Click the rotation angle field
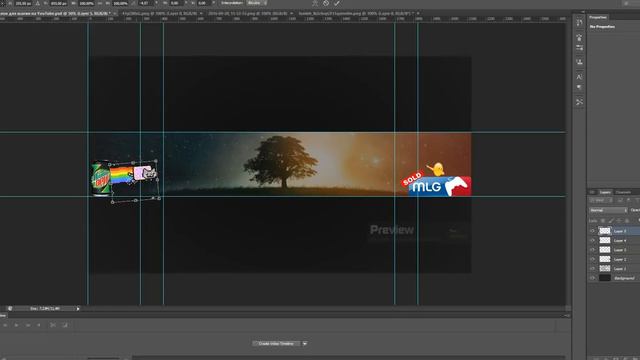This screenshot has width=640, height=360. [145, 3]
